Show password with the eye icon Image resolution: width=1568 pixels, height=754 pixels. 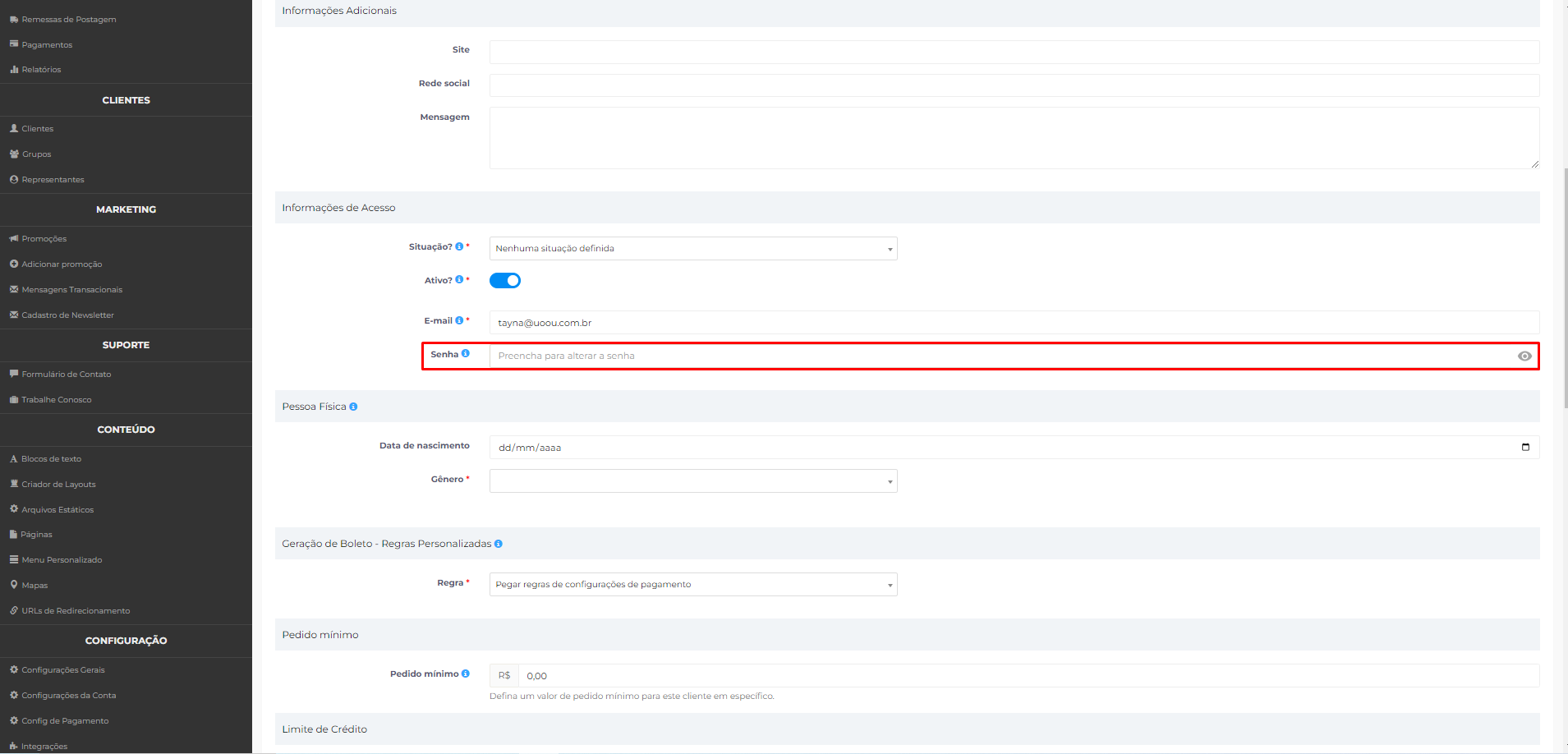tap(1524, 356)
